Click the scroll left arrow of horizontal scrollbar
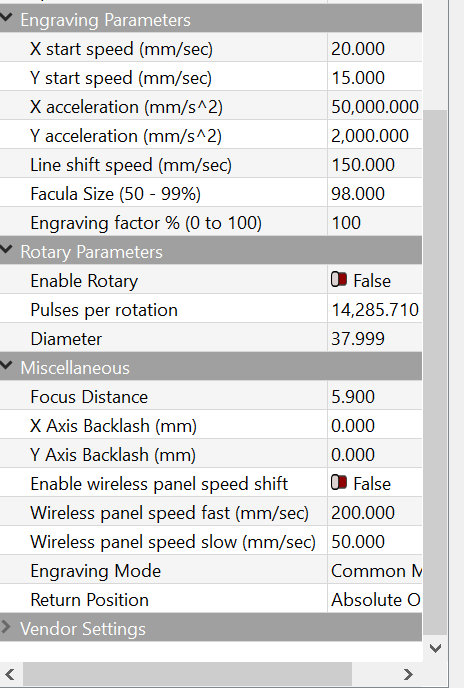The width and height of the screenshot is (464, 688). click(10, 674)
